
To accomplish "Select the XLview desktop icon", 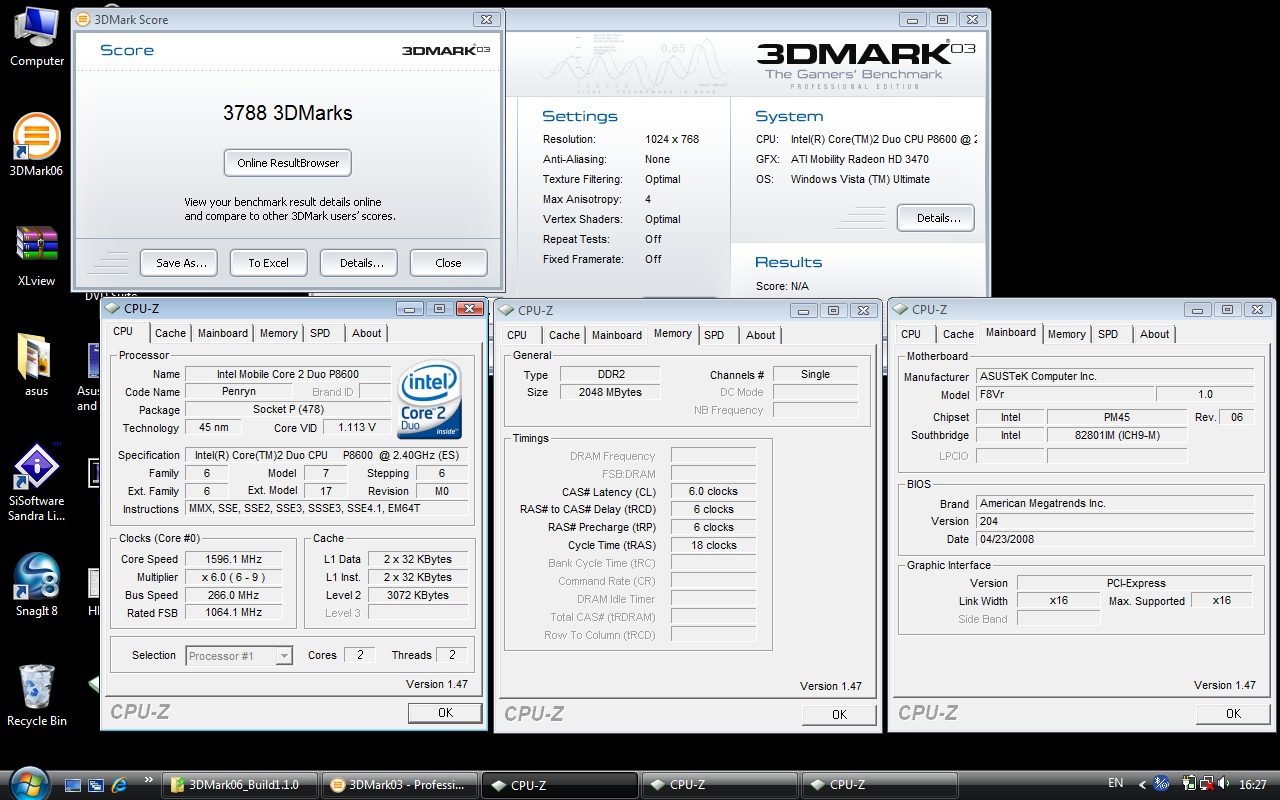I will (x=37, y=255).
